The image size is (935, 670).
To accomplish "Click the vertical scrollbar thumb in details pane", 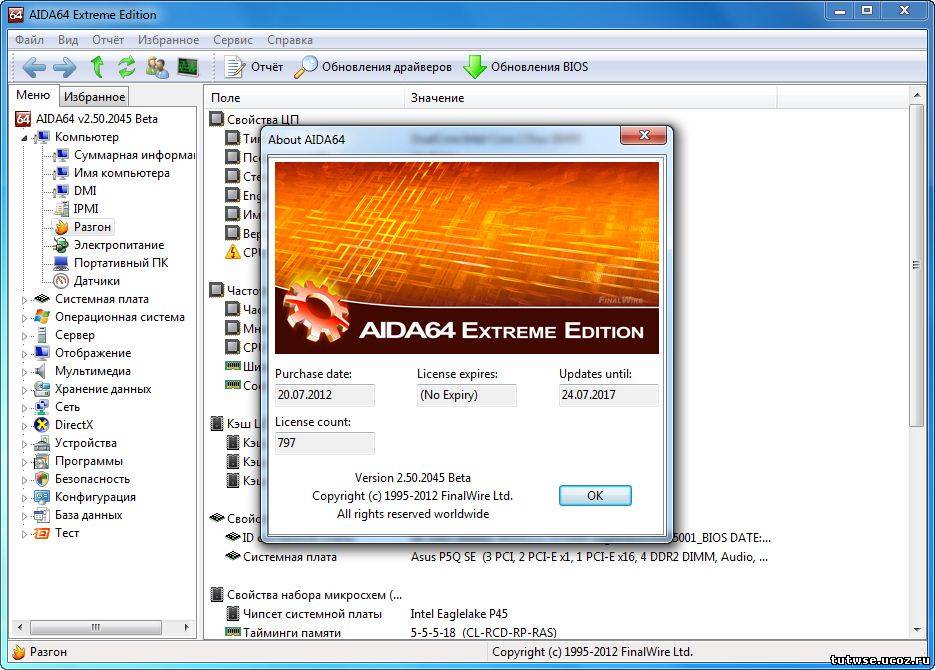I will 916,265.
